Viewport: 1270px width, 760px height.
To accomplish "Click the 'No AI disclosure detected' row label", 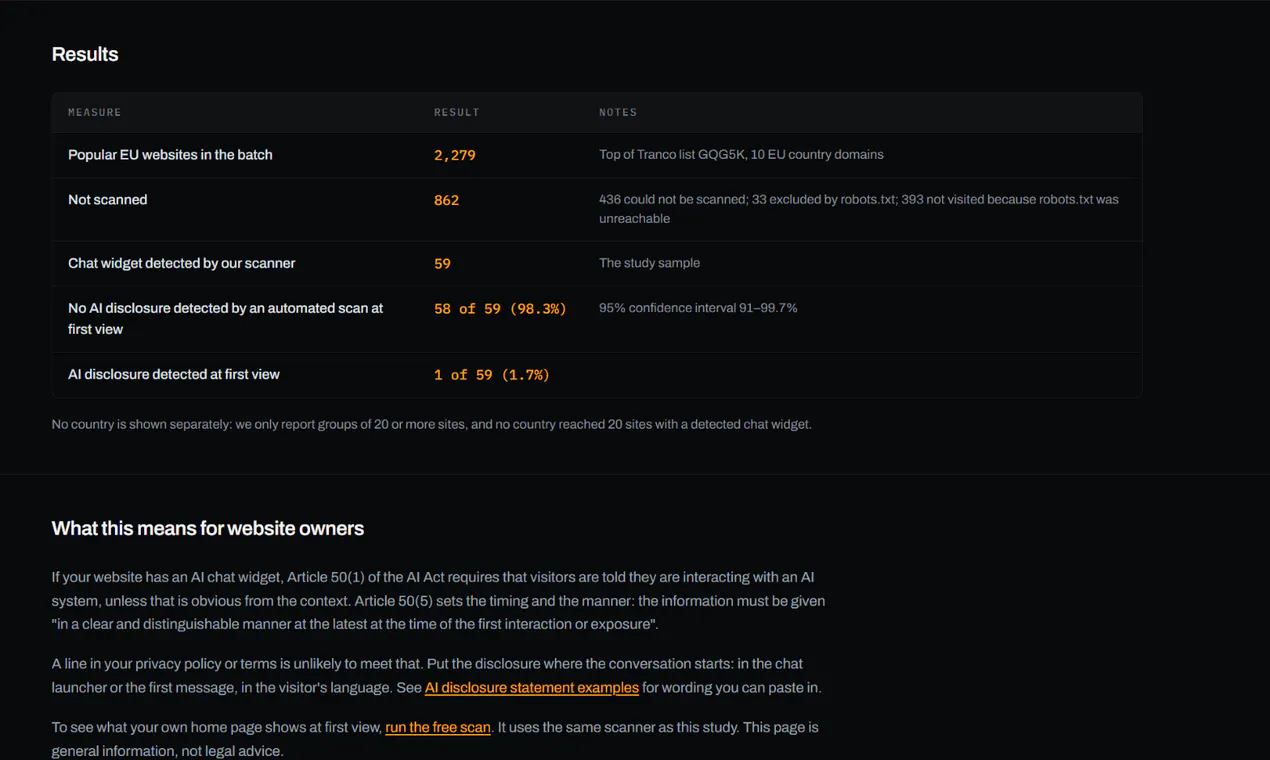I will click(226, 319).
